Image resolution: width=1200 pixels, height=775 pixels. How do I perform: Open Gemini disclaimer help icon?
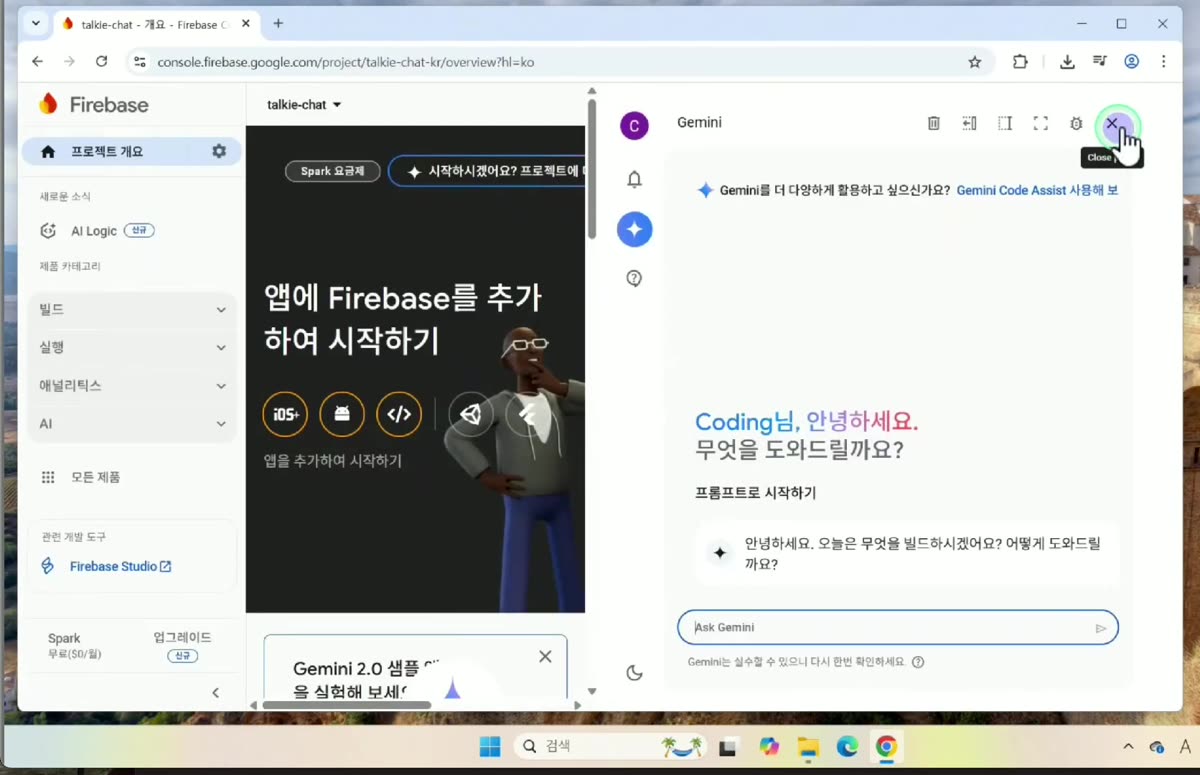(918, 662)
